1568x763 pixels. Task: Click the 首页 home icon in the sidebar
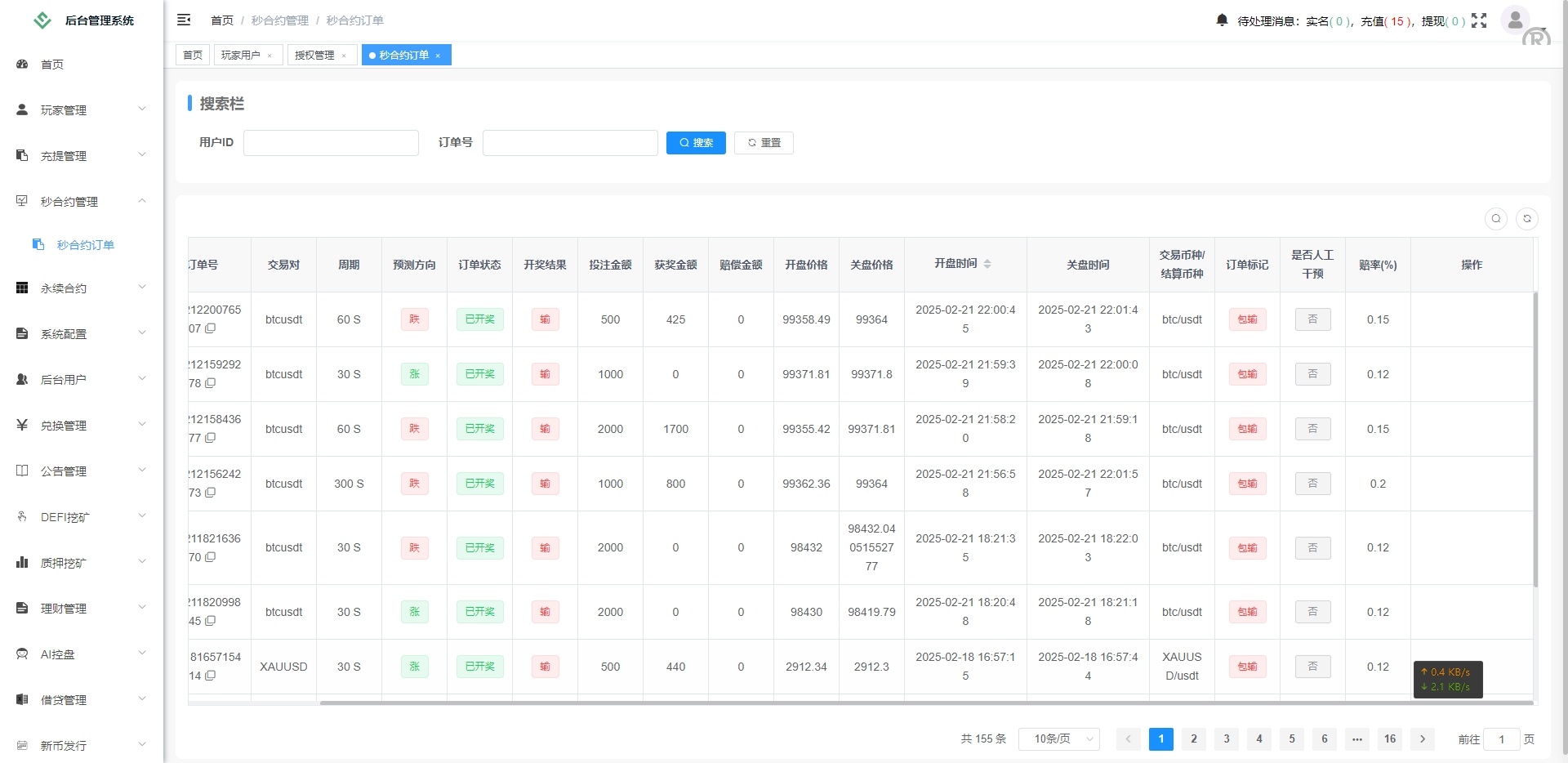[x=22, y=64]
